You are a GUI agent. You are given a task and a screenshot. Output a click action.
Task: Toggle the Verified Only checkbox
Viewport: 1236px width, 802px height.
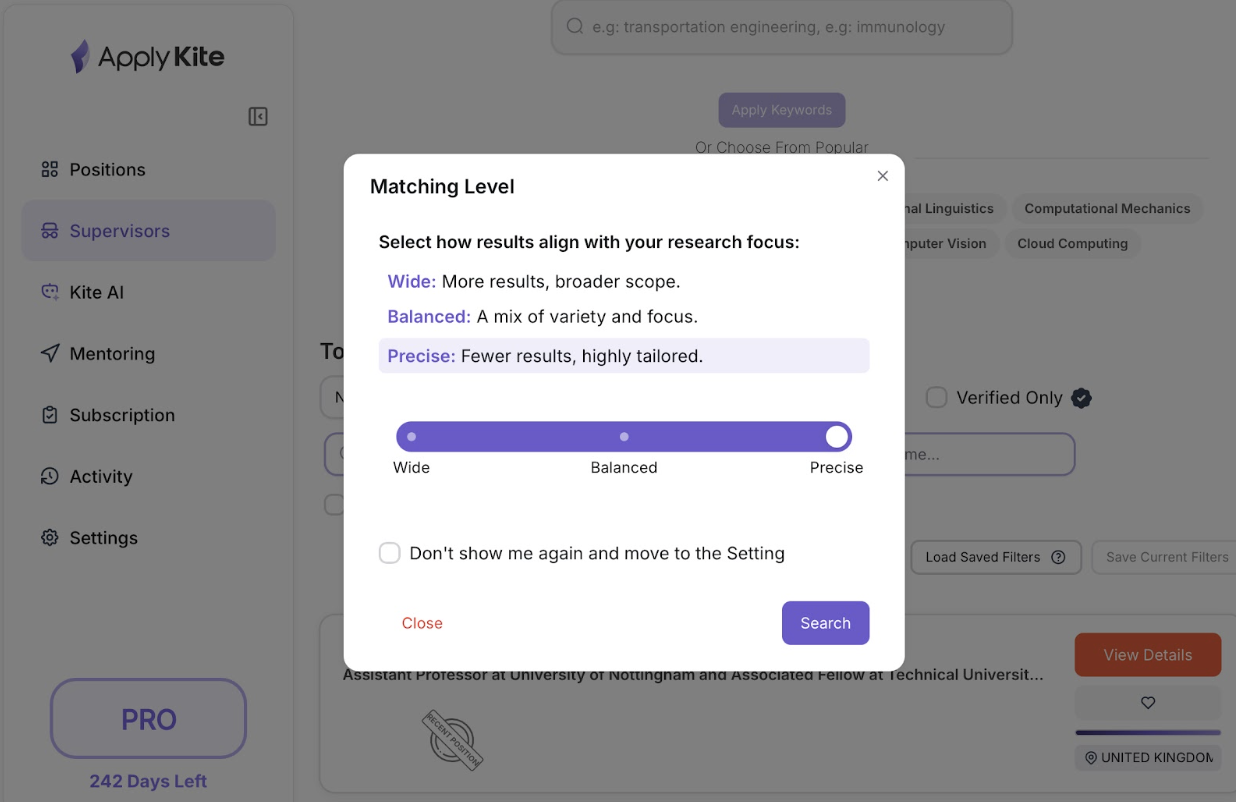coord(937,398)
